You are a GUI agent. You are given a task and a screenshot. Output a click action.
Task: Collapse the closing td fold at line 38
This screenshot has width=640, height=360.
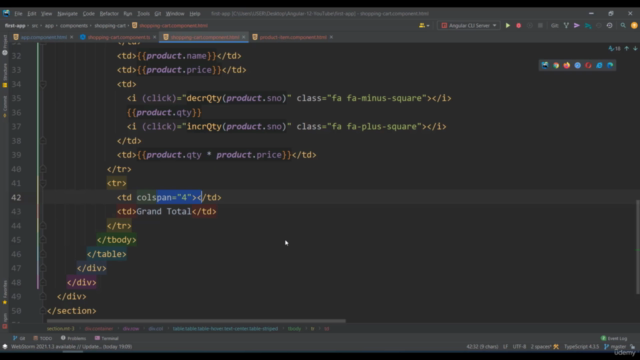point(43,141)
